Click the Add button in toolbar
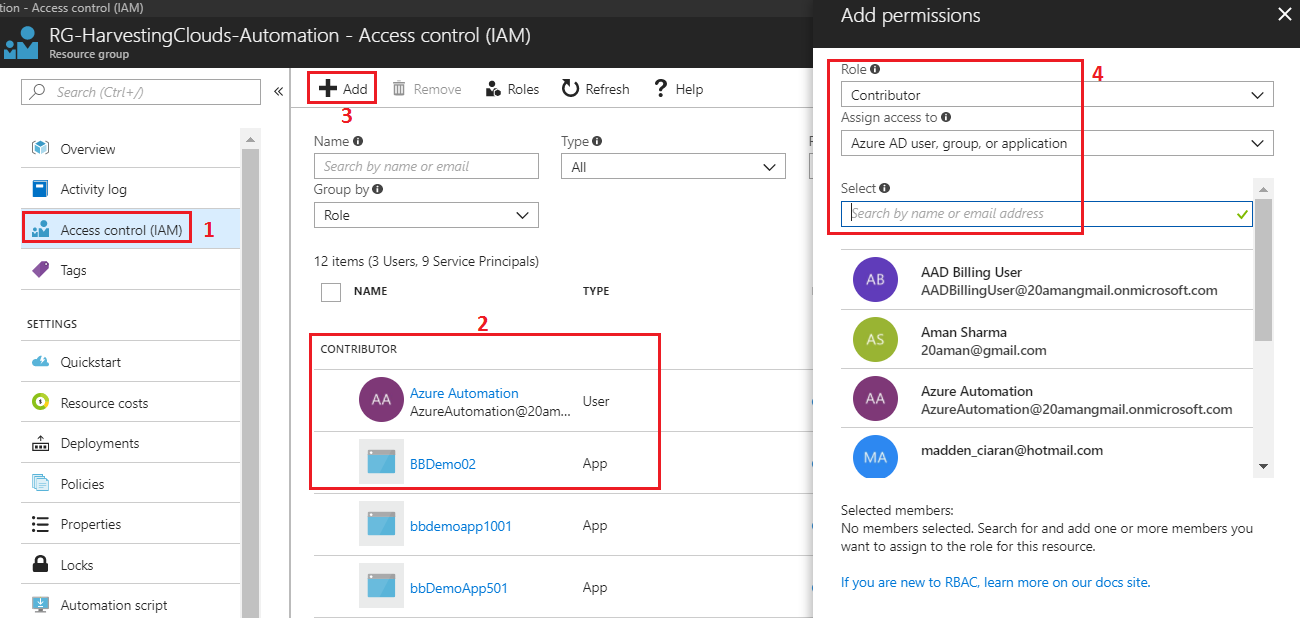Viewport: 1300px width, 618px height. click(x=342, y=89)
